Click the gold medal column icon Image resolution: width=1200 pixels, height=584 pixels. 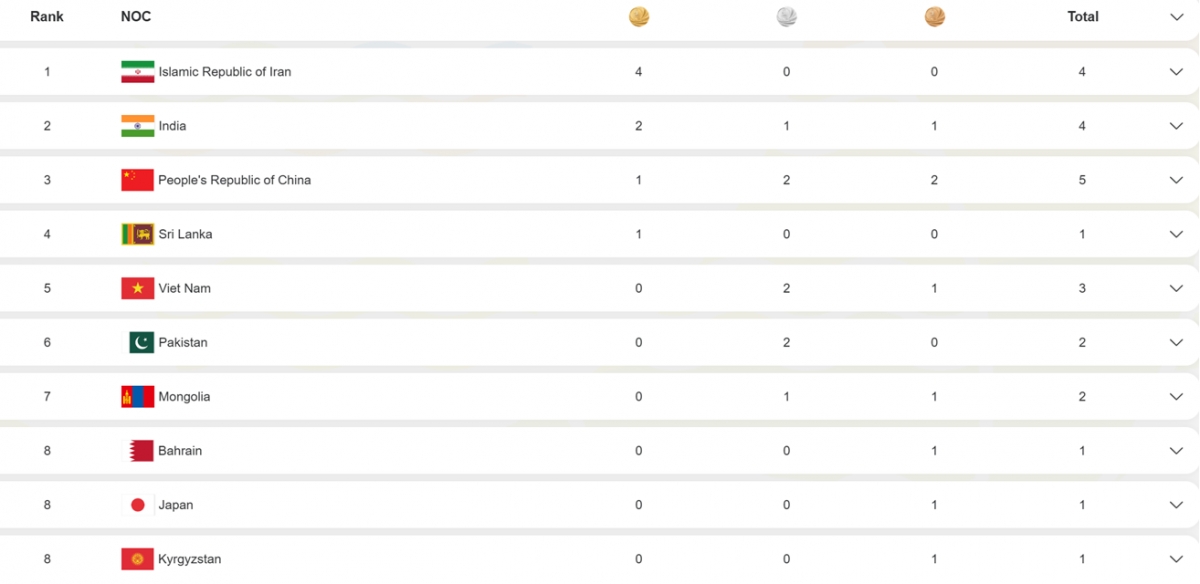point(638,17)
